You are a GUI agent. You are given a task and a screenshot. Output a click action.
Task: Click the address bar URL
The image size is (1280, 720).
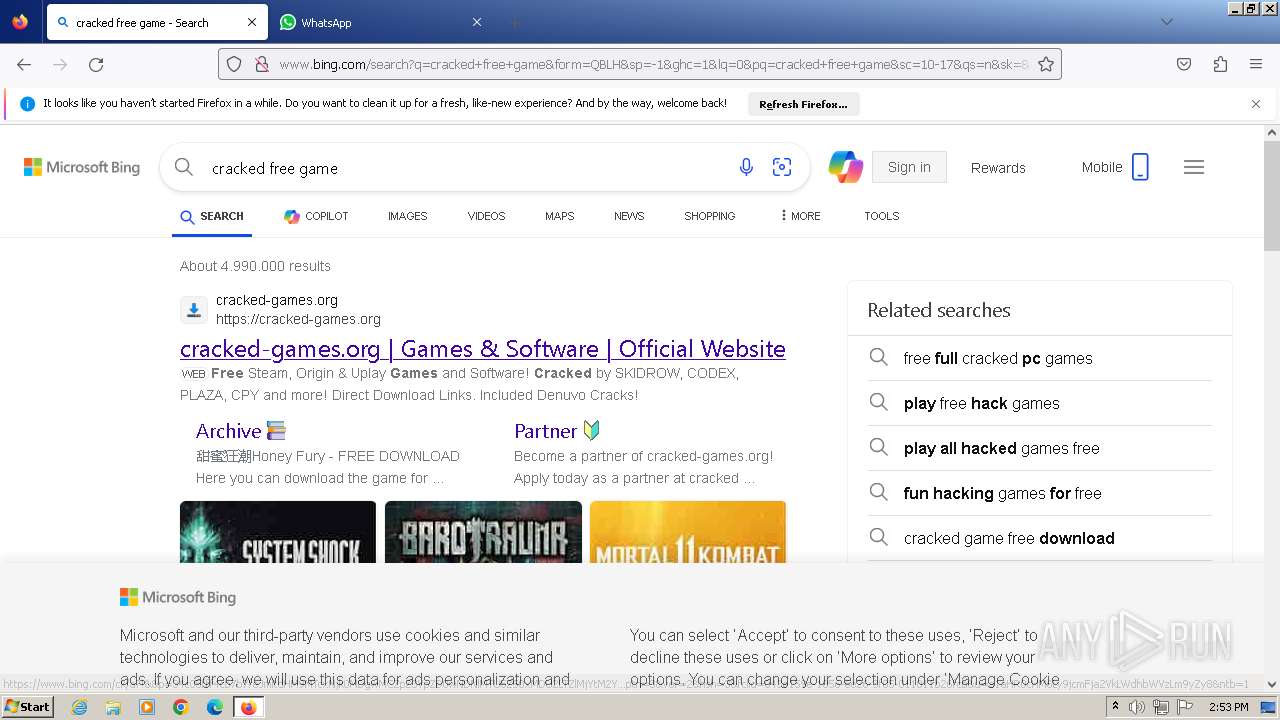coord(653,64)
